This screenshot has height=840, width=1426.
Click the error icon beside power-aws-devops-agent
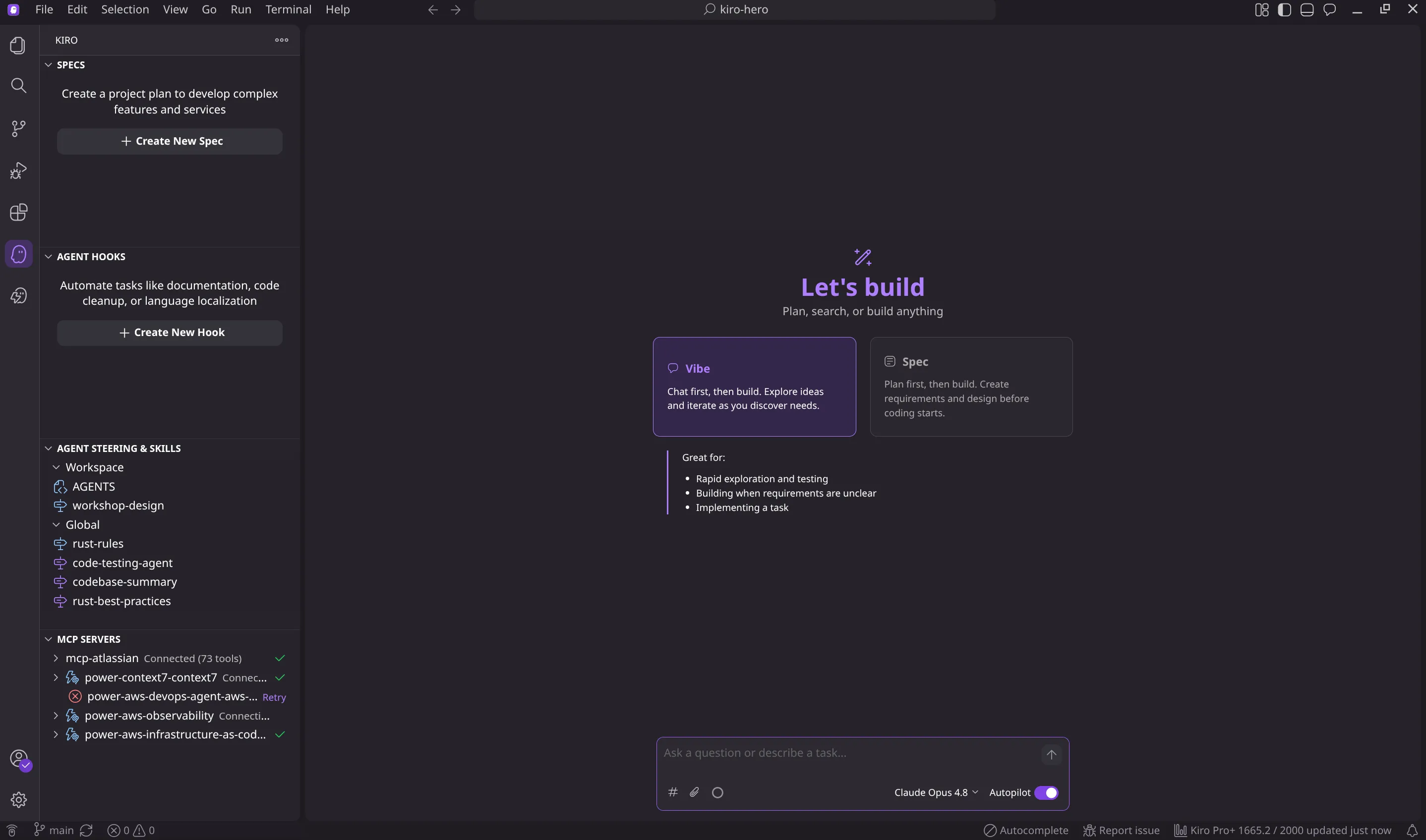tap(75, 696)
